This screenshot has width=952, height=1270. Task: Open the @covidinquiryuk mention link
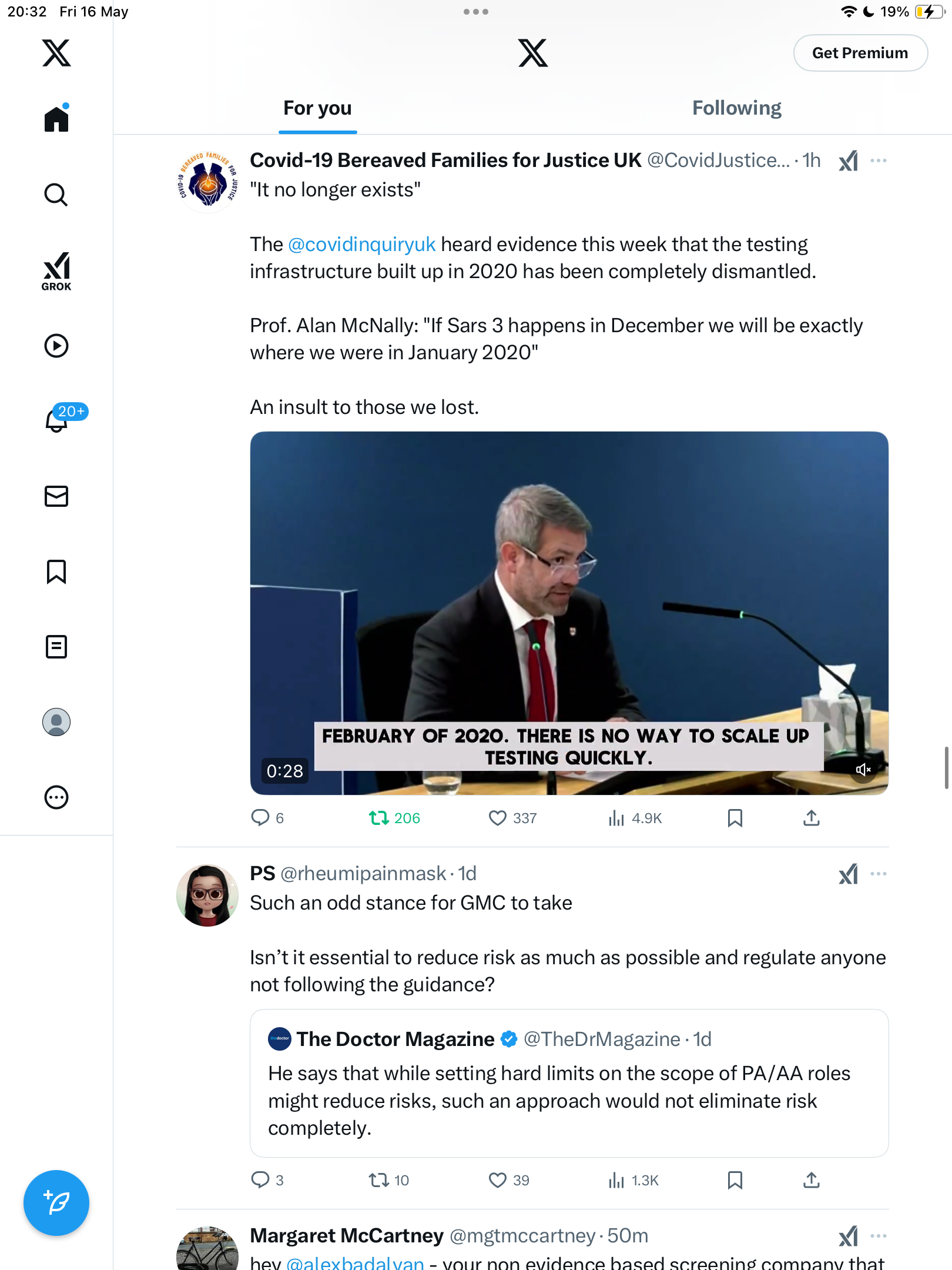(x=361, y=244)
